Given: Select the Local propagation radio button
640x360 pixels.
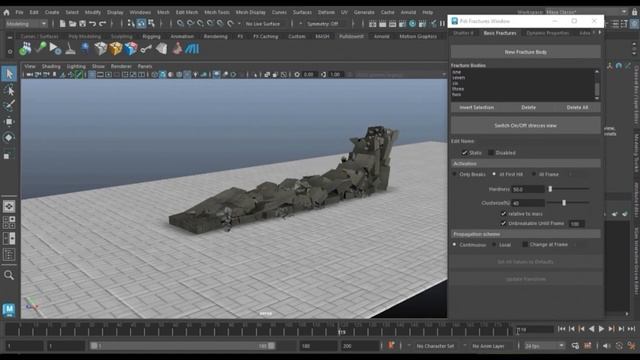Looking at the screenshot, I should point(494,244).
